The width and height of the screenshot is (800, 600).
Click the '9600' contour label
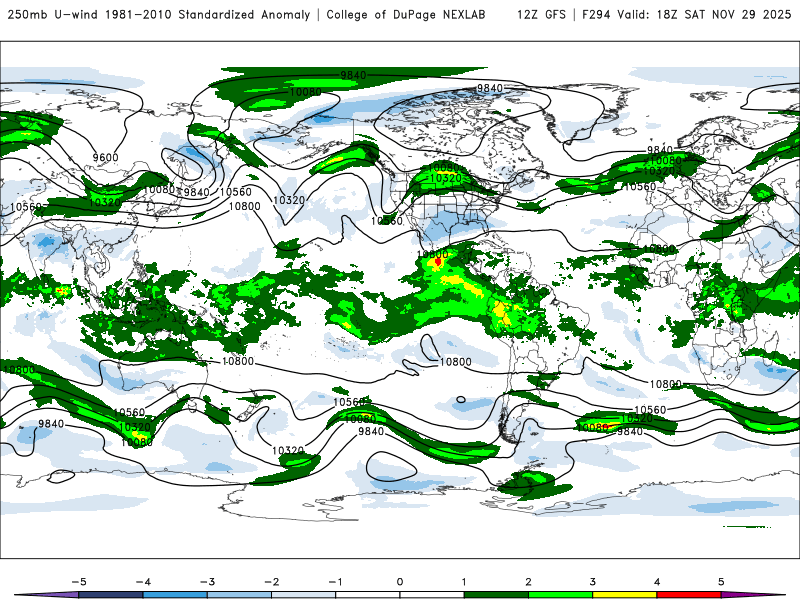pyautogui.click(x=106, y=157)
